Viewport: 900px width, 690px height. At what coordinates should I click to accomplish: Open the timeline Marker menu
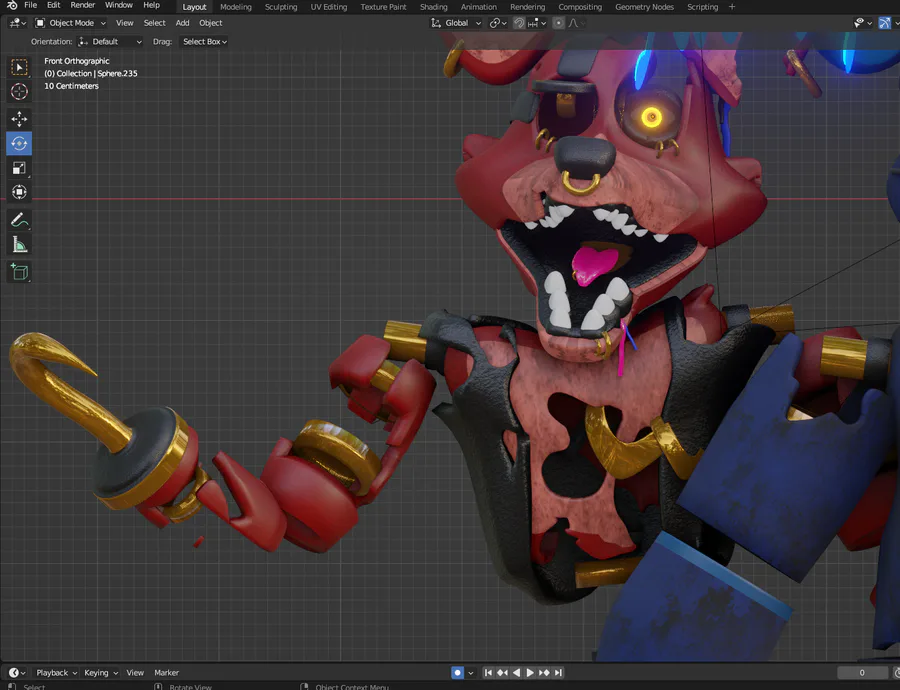pyautogui.click(x=166, y=673)
